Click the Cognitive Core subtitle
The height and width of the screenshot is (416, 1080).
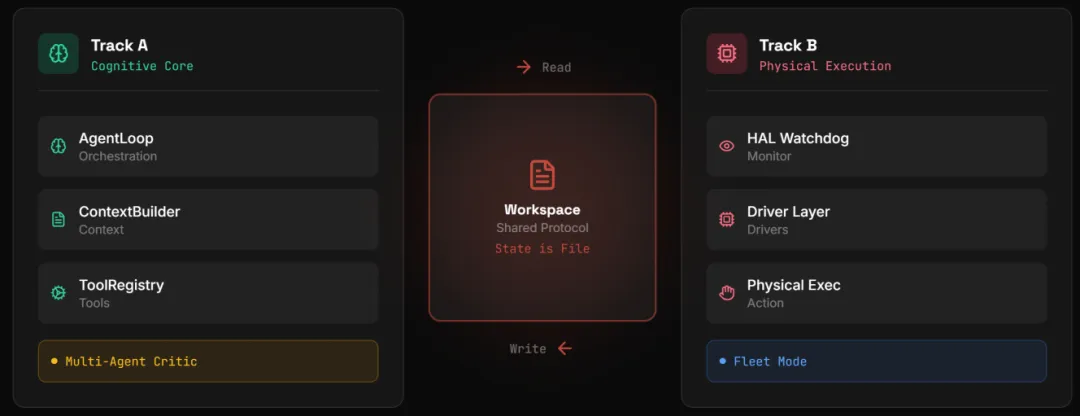(142, 66)
